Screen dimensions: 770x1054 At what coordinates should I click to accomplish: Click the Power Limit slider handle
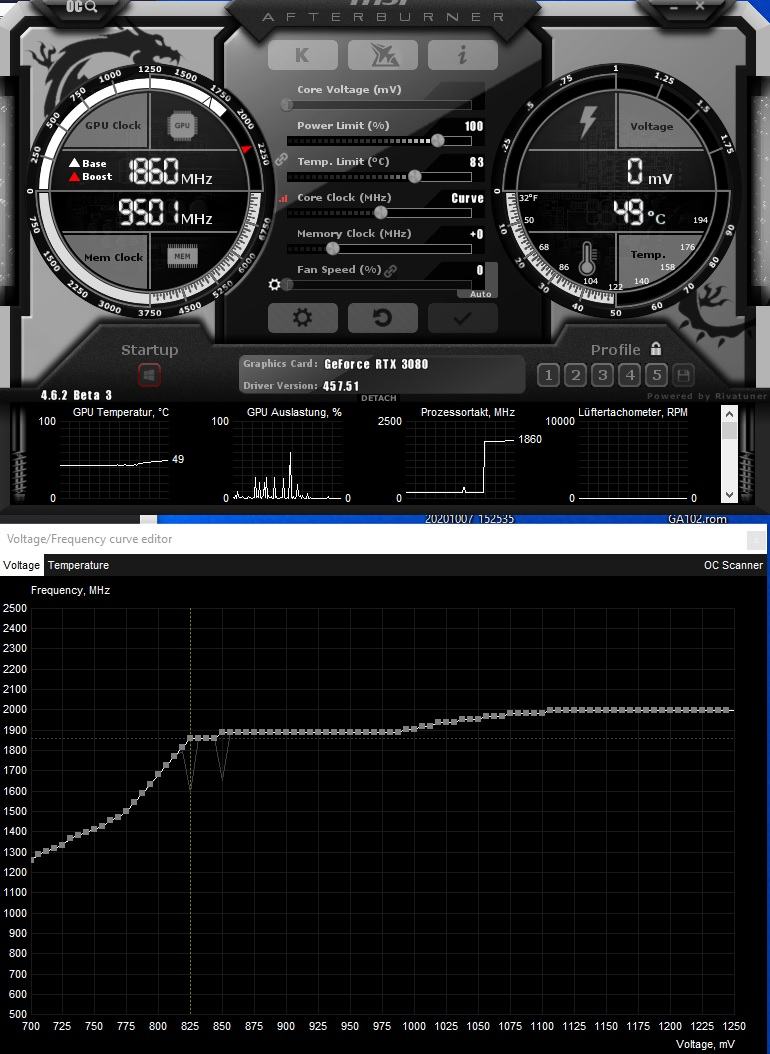pos(437,140)
